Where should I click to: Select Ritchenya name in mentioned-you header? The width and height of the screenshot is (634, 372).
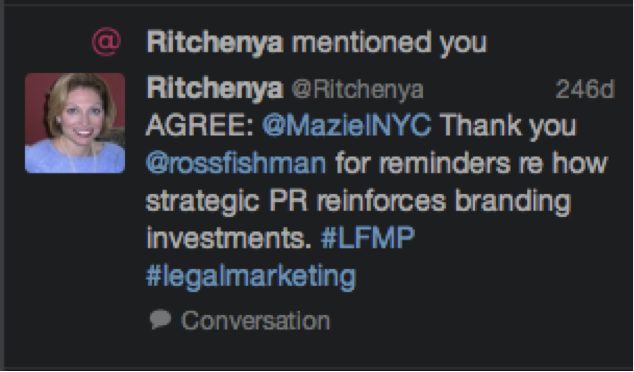click(215, 42)
